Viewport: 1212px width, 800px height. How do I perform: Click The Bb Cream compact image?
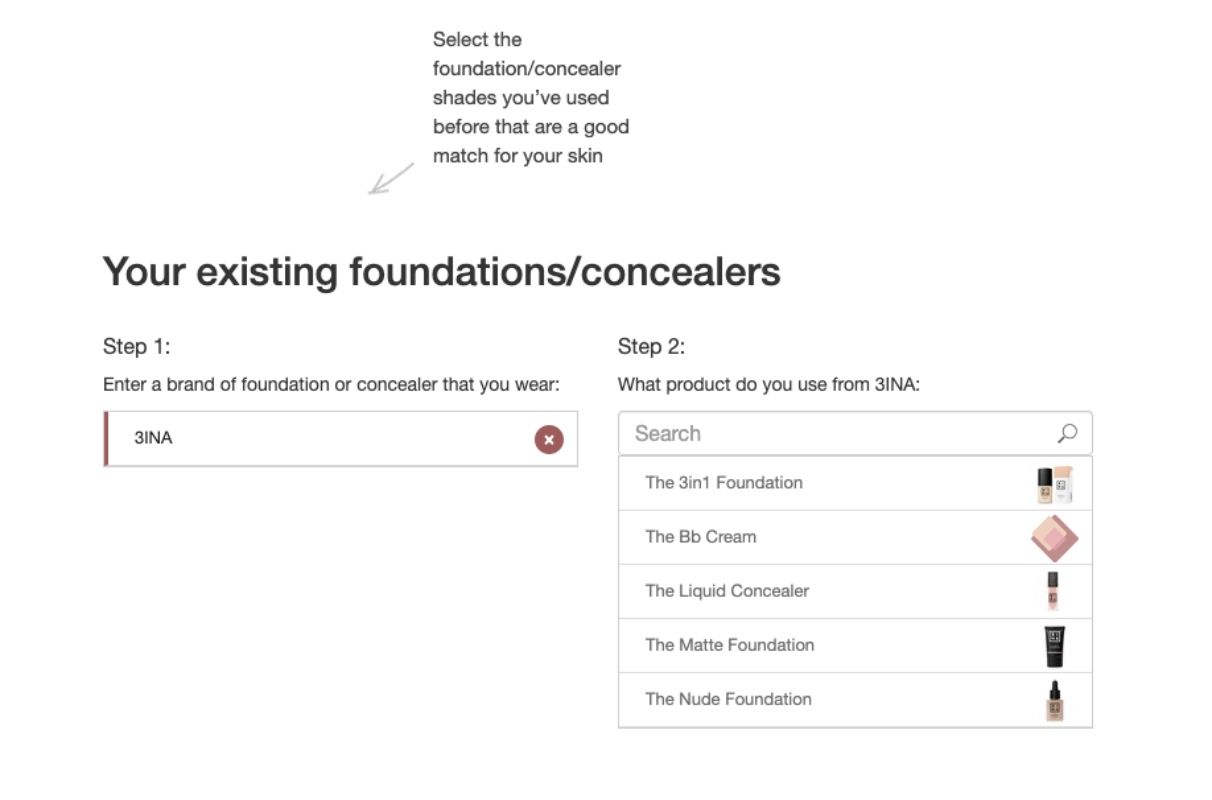(1054, 538)
